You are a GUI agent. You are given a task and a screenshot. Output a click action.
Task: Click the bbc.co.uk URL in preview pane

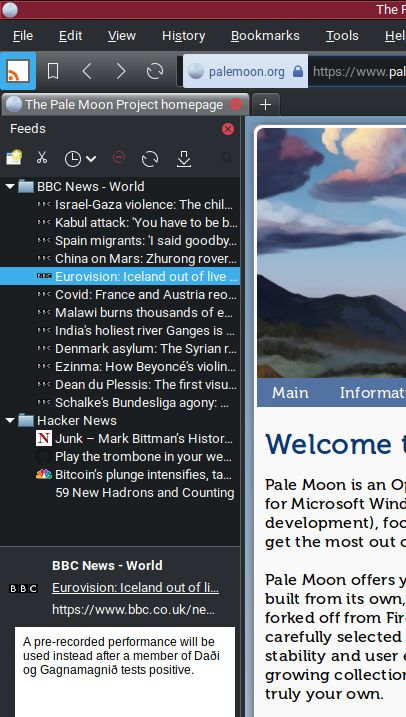pyautogui.click(x=134, y=610)
